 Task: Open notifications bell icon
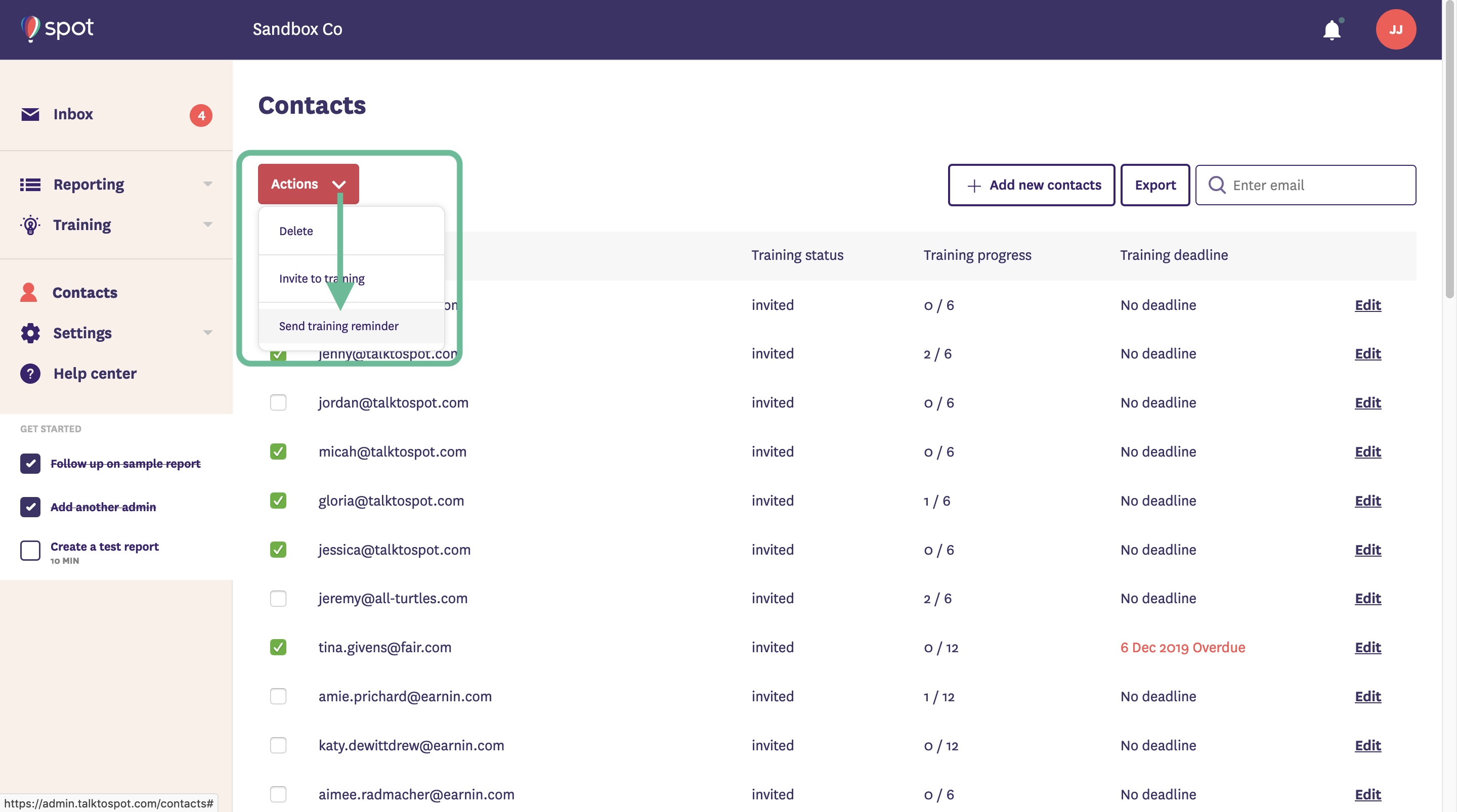click(x=1332, y=30)
